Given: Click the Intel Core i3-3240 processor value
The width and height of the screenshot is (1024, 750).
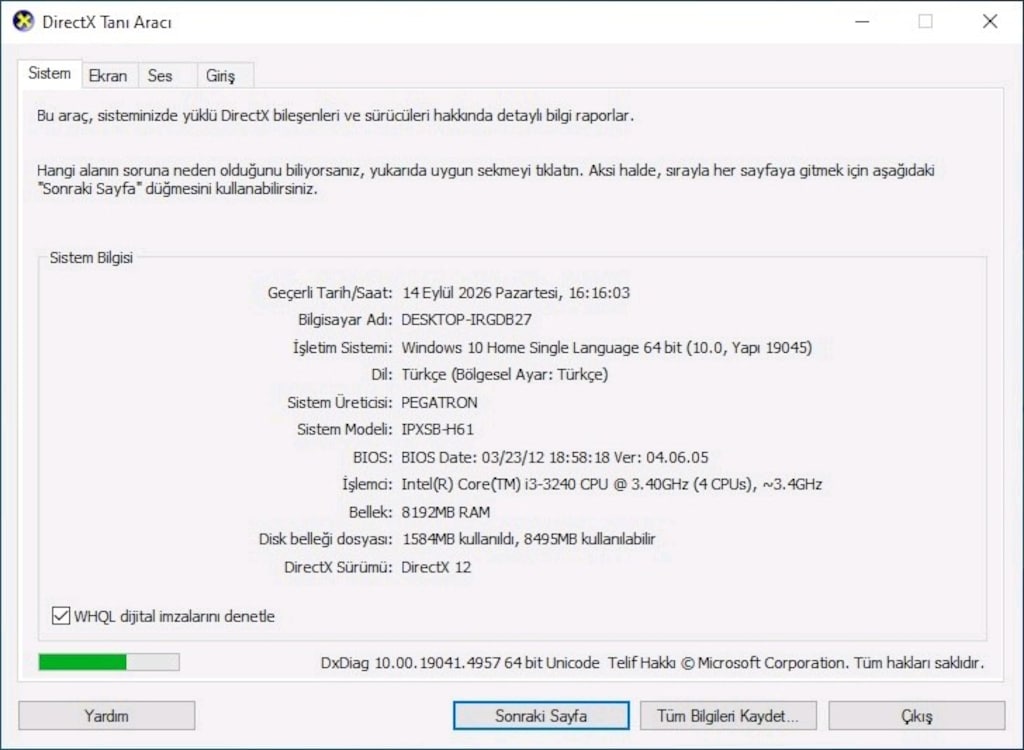Looking at the screenshot, I should (x=611, y=485).
